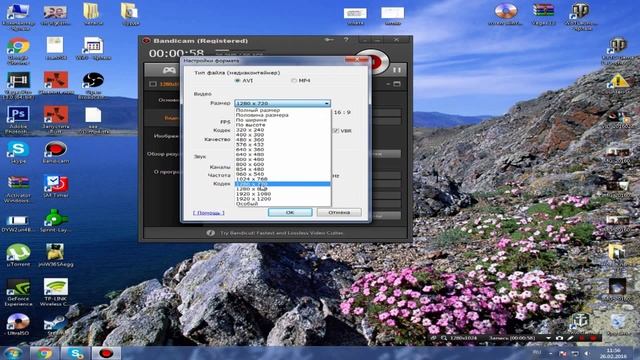
Task: Click the Try Bandicut video cutter link
Action: 282,233
